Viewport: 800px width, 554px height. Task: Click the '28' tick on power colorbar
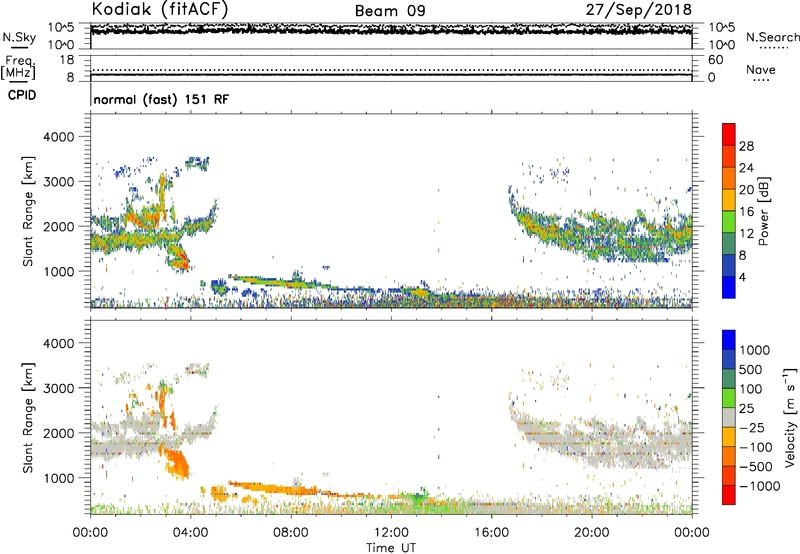click(x=746, y=146)
